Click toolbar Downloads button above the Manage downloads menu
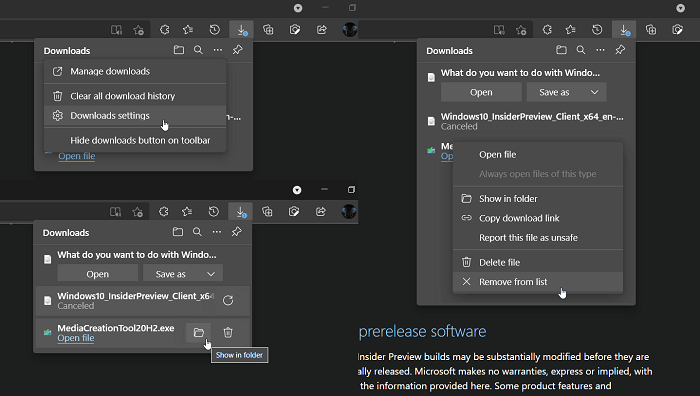The width and height of the screenshot is (700, 396). [x=242, y=30]
